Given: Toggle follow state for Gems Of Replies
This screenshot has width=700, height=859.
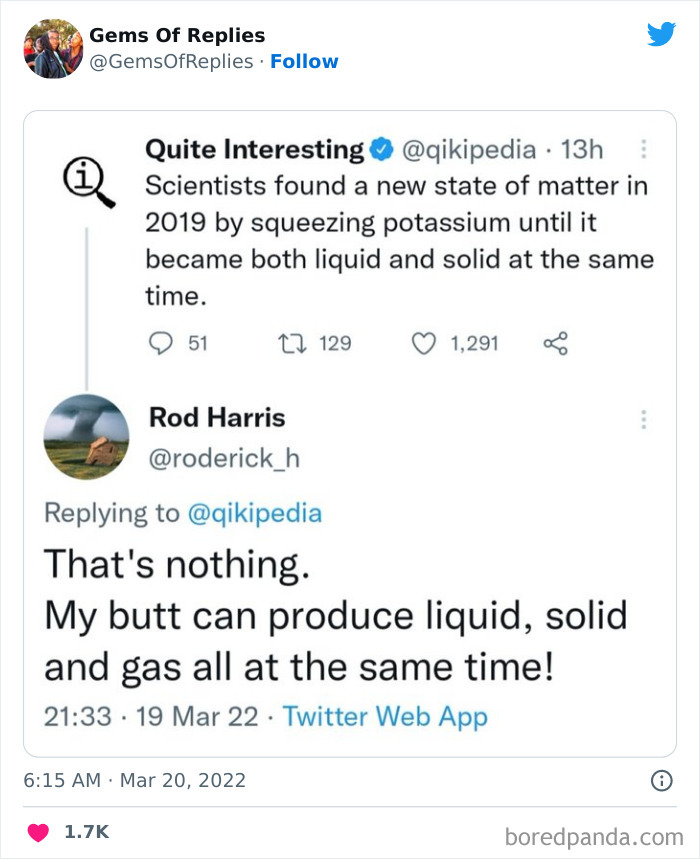Looking at the screenshot, I should point(305,61).
